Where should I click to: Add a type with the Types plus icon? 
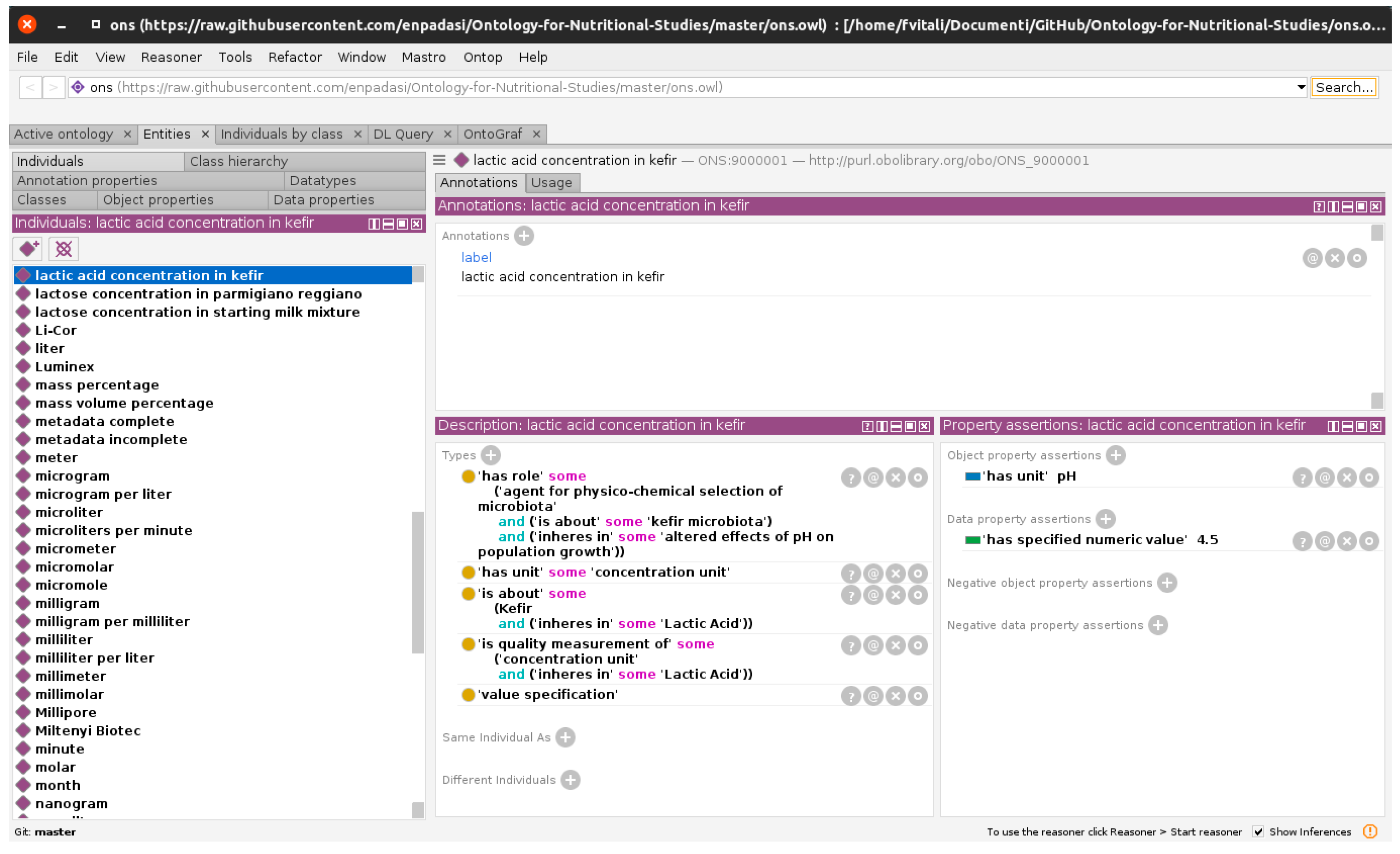[x=490, y=455]
